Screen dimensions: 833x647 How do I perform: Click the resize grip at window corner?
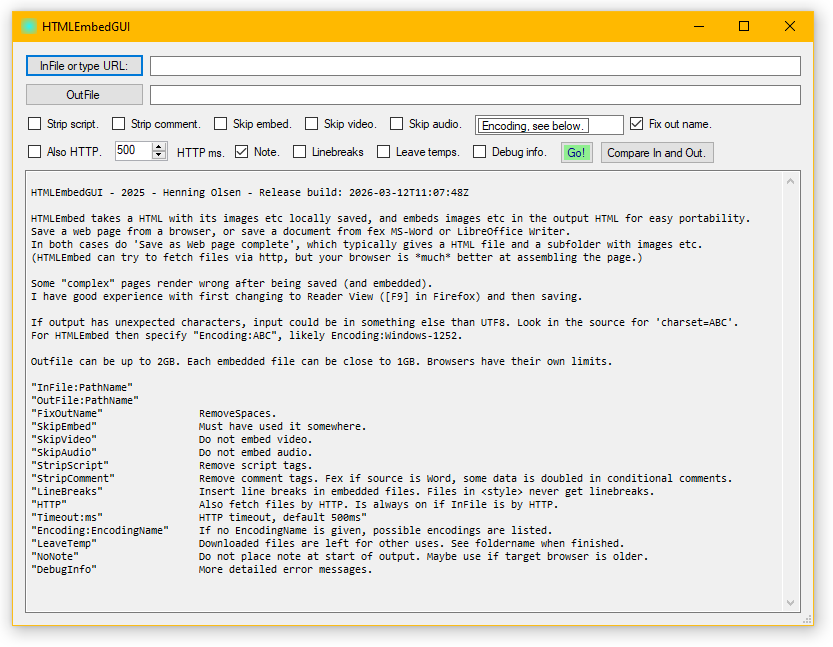[807, 619]
